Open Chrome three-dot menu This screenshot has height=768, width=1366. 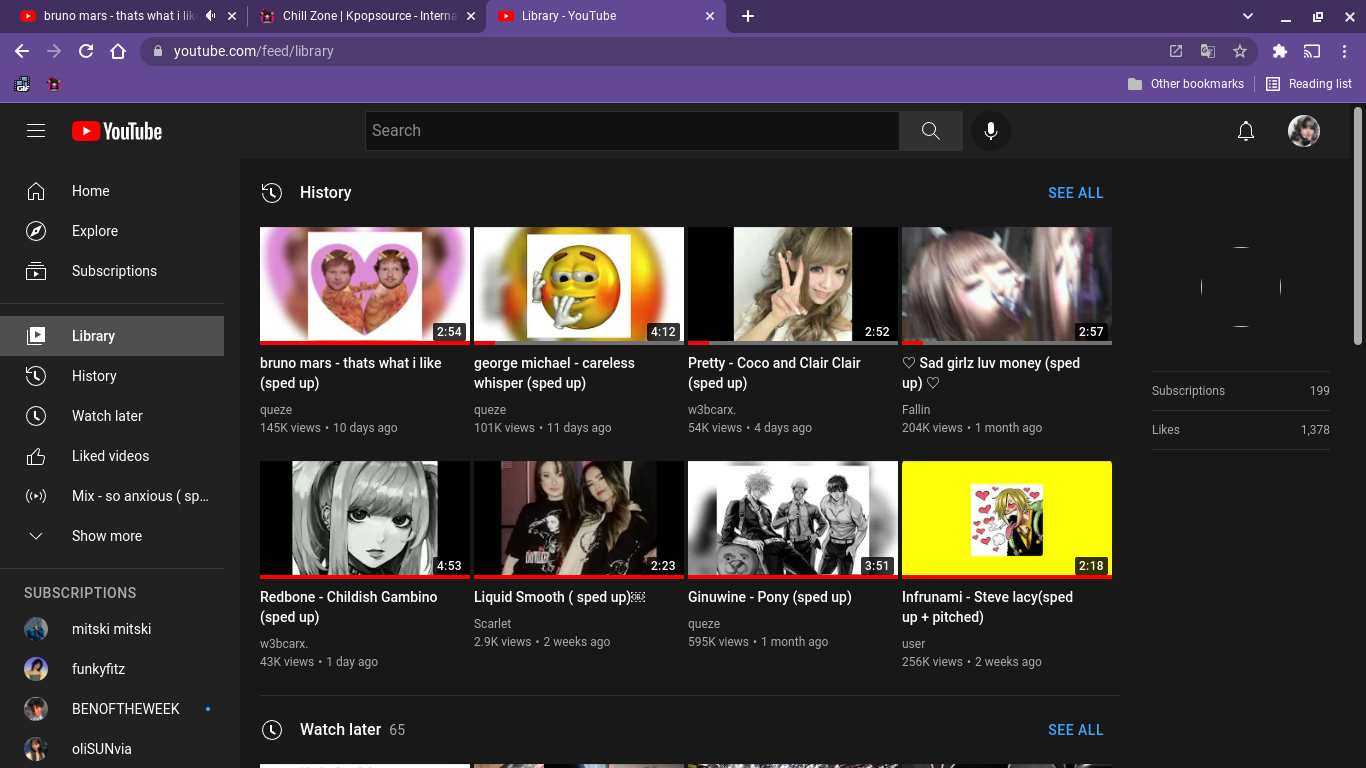[x=1344, y=51]
